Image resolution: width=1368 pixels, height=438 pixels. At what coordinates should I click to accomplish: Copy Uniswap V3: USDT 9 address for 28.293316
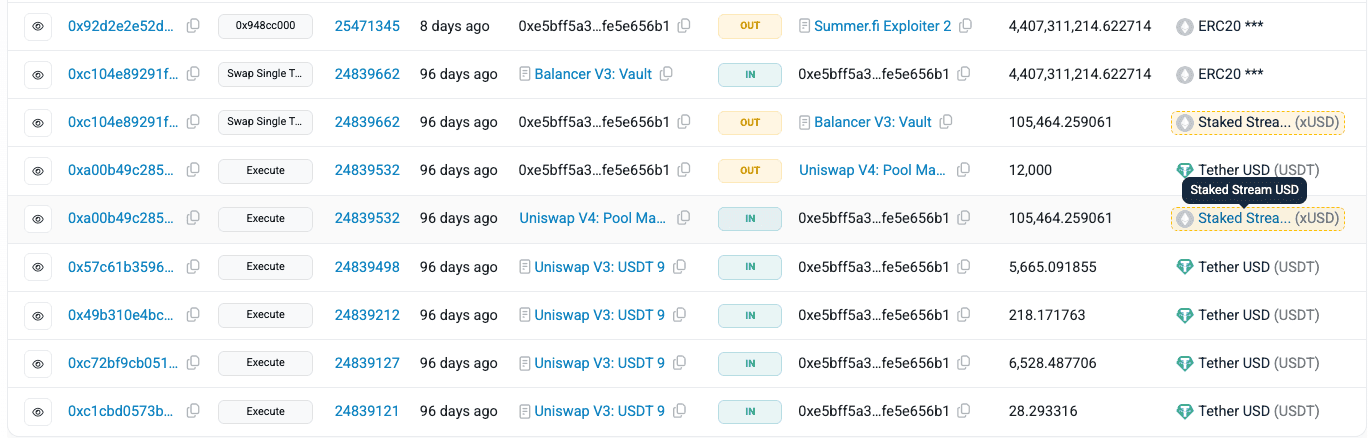tap(679, 411)
